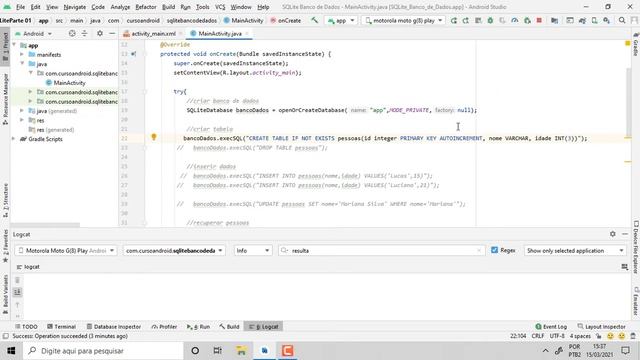
Task: Click the clear logcat trash icon
Action: [x=17, y=280]
